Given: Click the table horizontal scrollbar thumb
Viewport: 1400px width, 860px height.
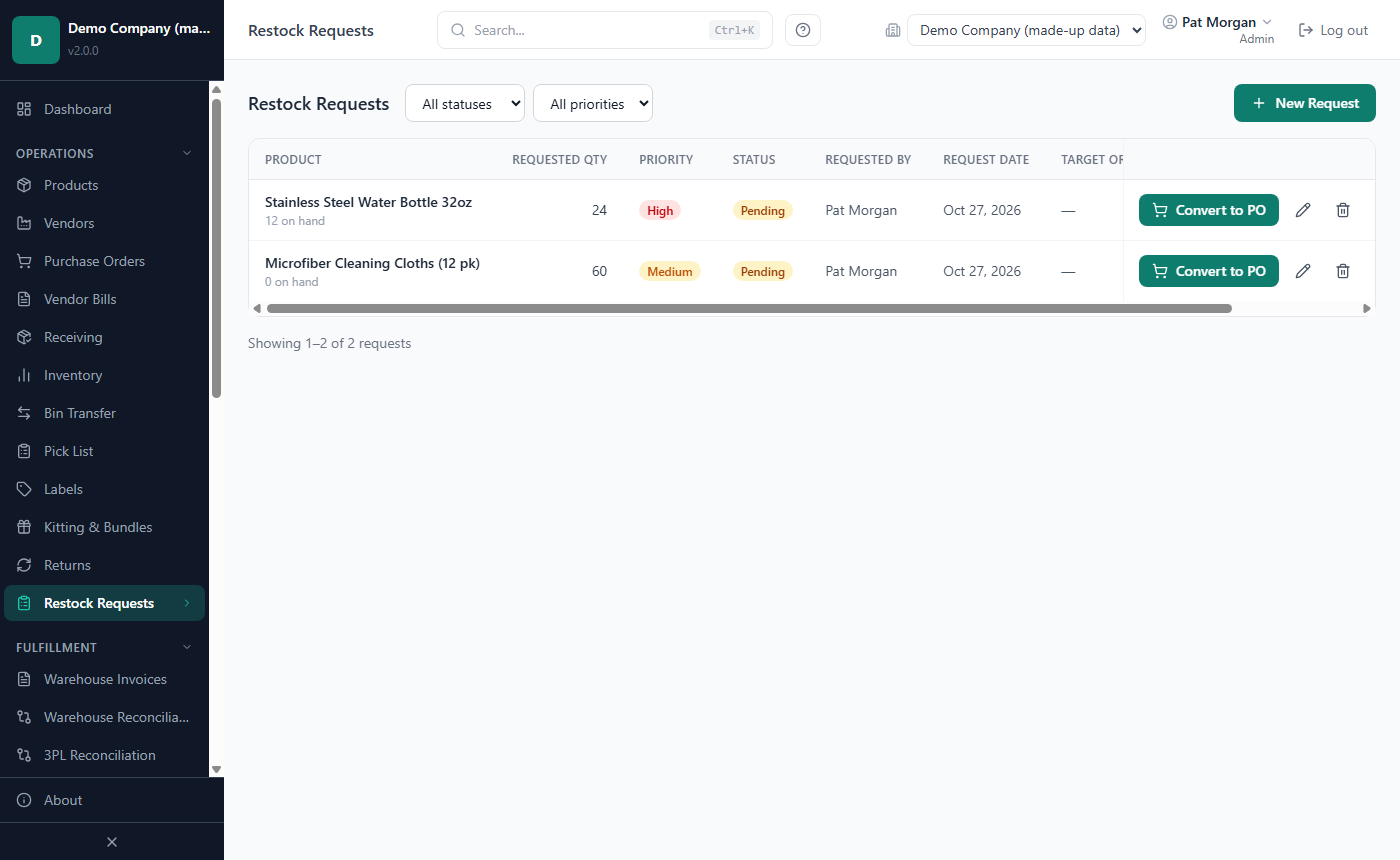Looking at the screenshot, I should tap(749, 308).
